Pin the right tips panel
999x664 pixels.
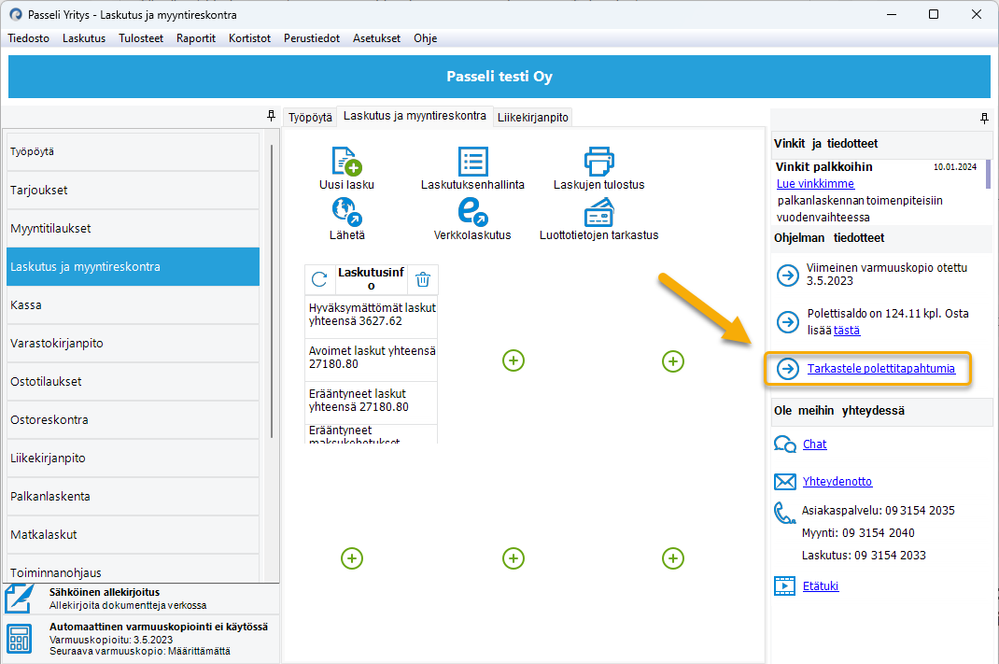pyautogui.click(x=984, y=118)
